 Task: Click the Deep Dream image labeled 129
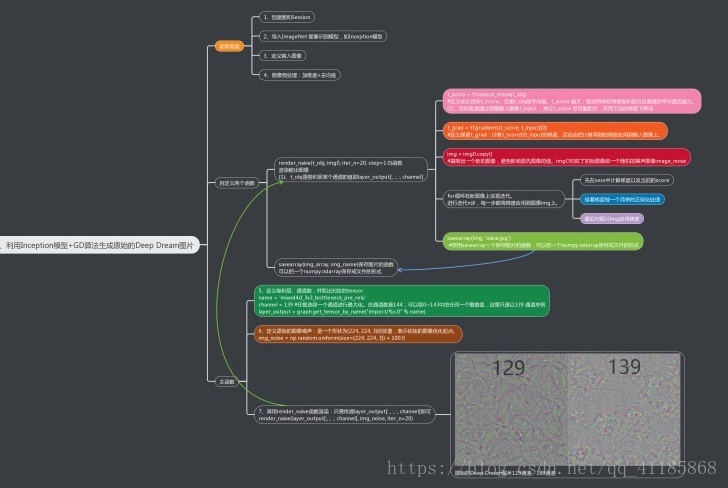[511, 409]
